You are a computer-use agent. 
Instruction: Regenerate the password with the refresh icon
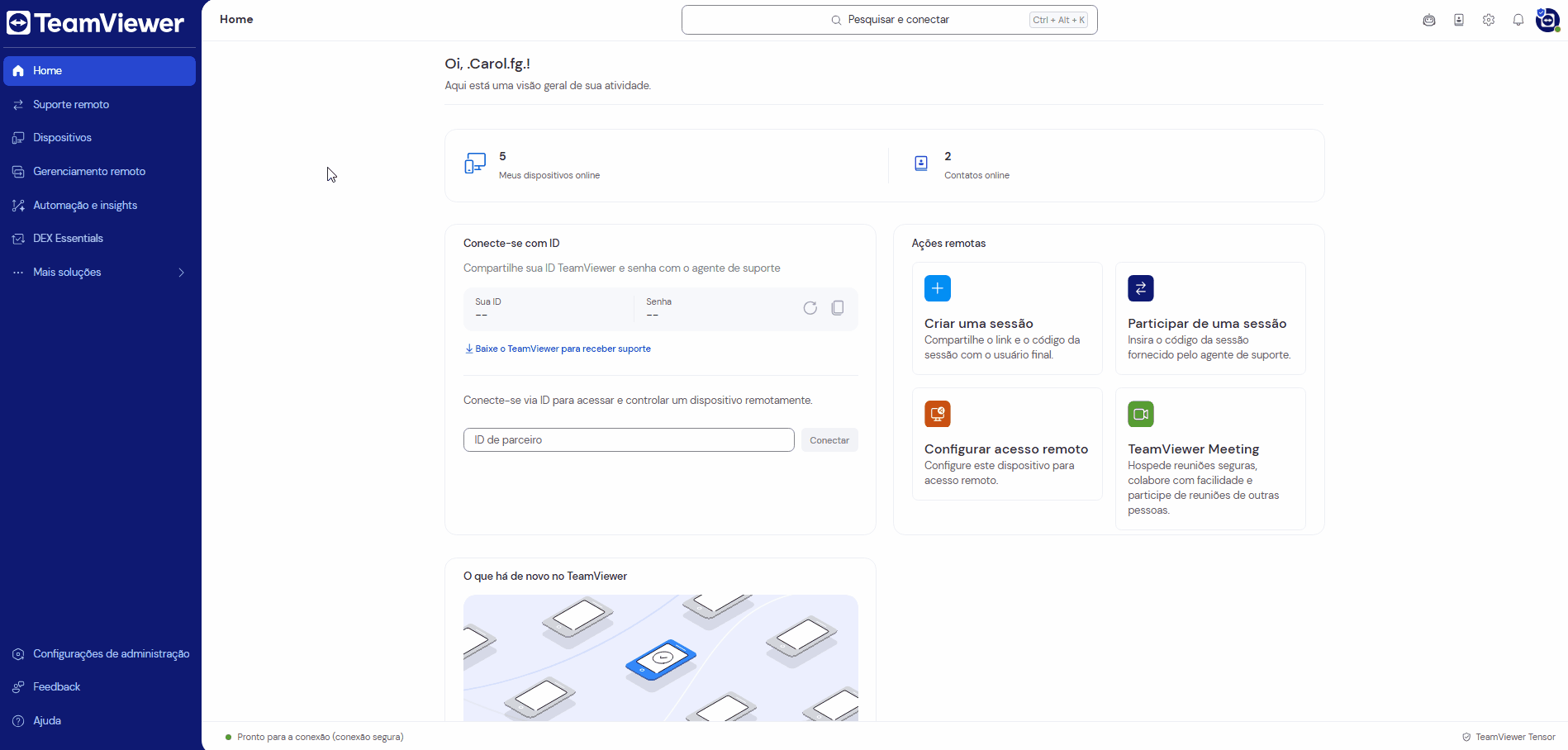(810, 308)
